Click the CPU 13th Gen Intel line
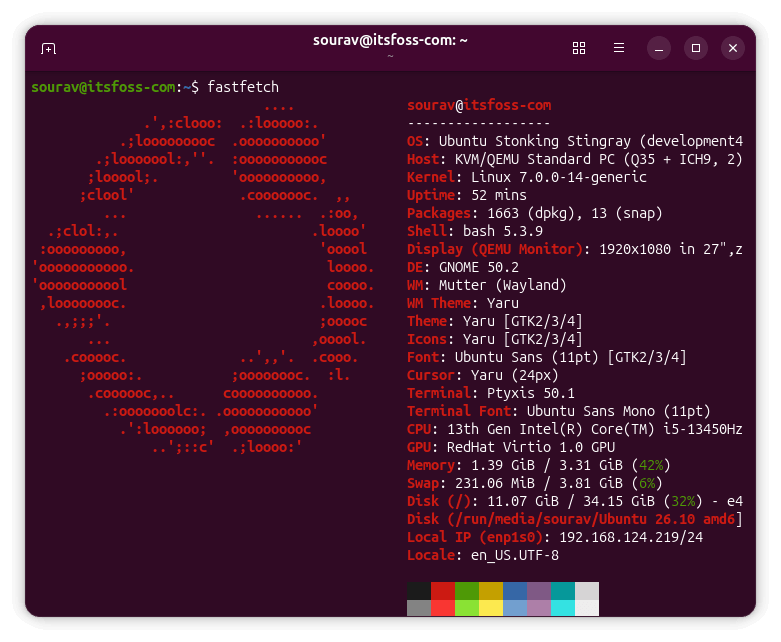Screen dimensions: 781x642 point(575,429)
